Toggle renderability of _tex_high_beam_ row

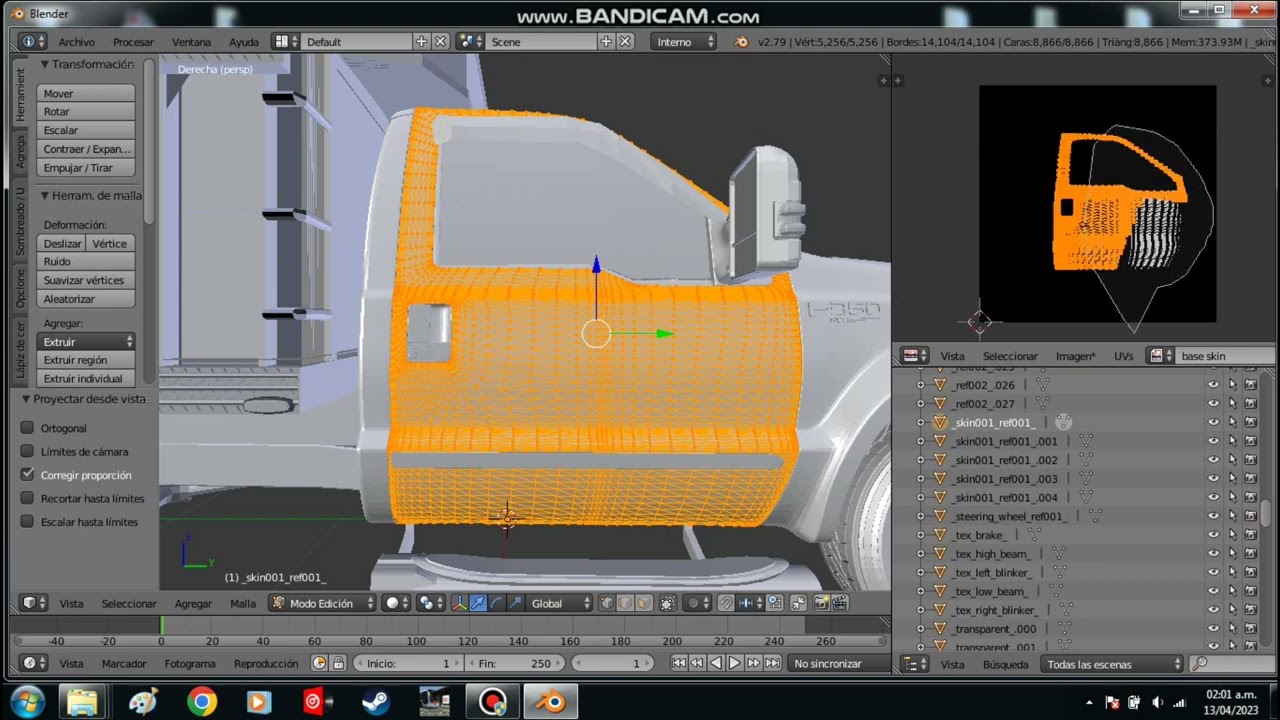1250,554
